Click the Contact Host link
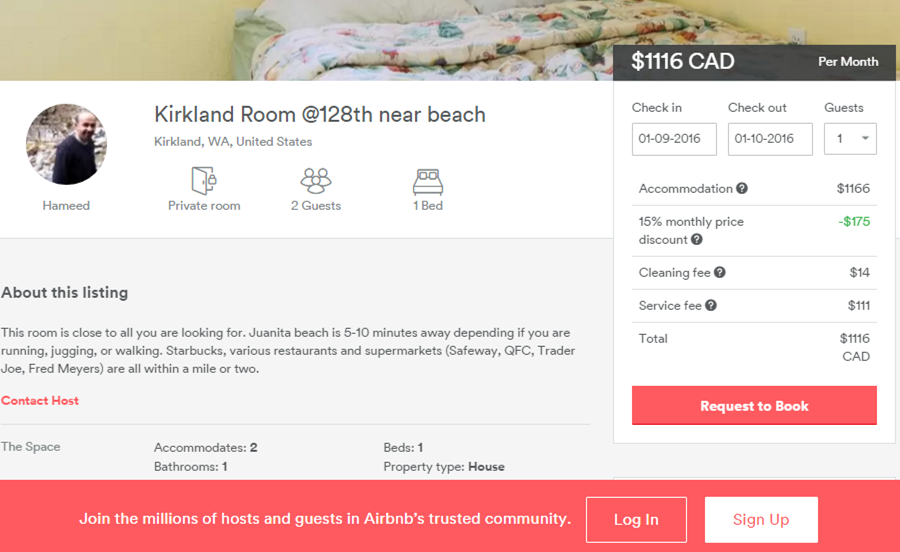The width and height of the screenshot is (900, 552). pos(40,401)
